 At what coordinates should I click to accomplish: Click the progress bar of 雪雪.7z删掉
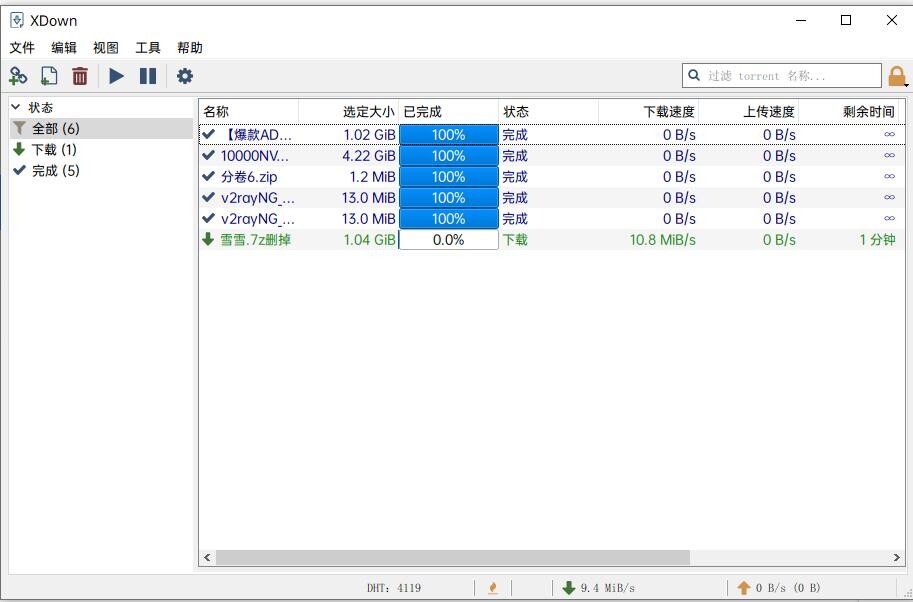[x=448, y=240]
